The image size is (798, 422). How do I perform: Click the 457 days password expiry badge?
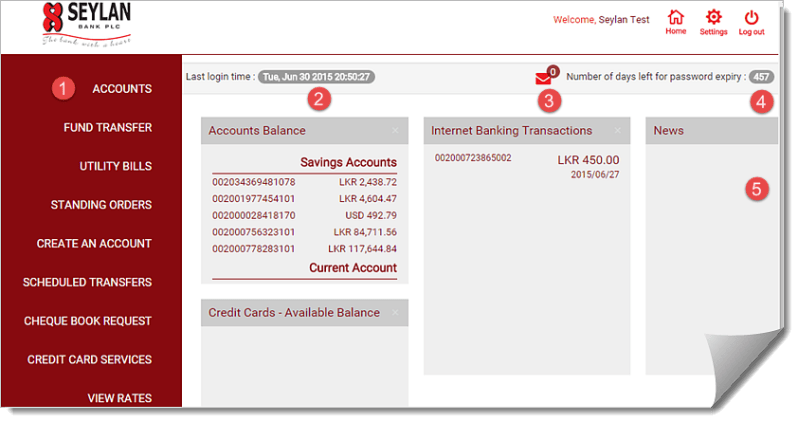pos(761,77)
